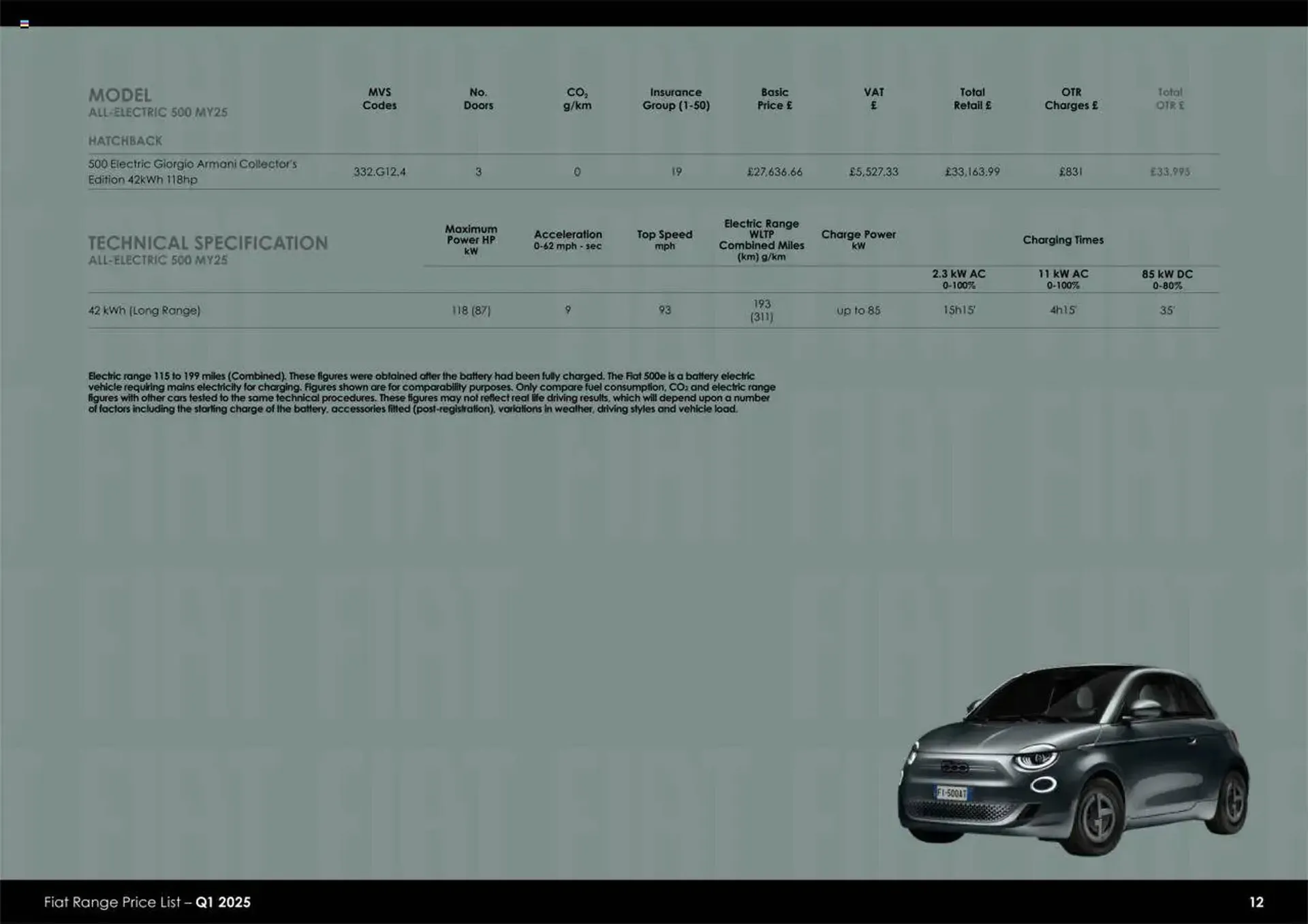
Task: Click the MVS Codes column header
Action: (x=379, y=99)
